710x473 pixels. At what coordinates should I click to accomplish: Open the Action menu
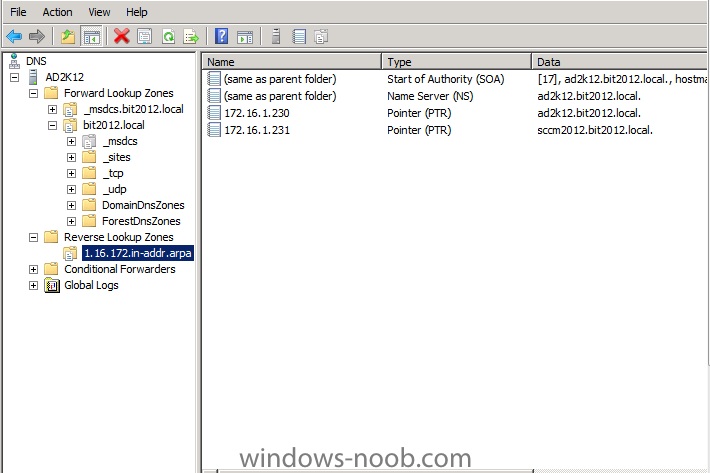click(57, 12)
